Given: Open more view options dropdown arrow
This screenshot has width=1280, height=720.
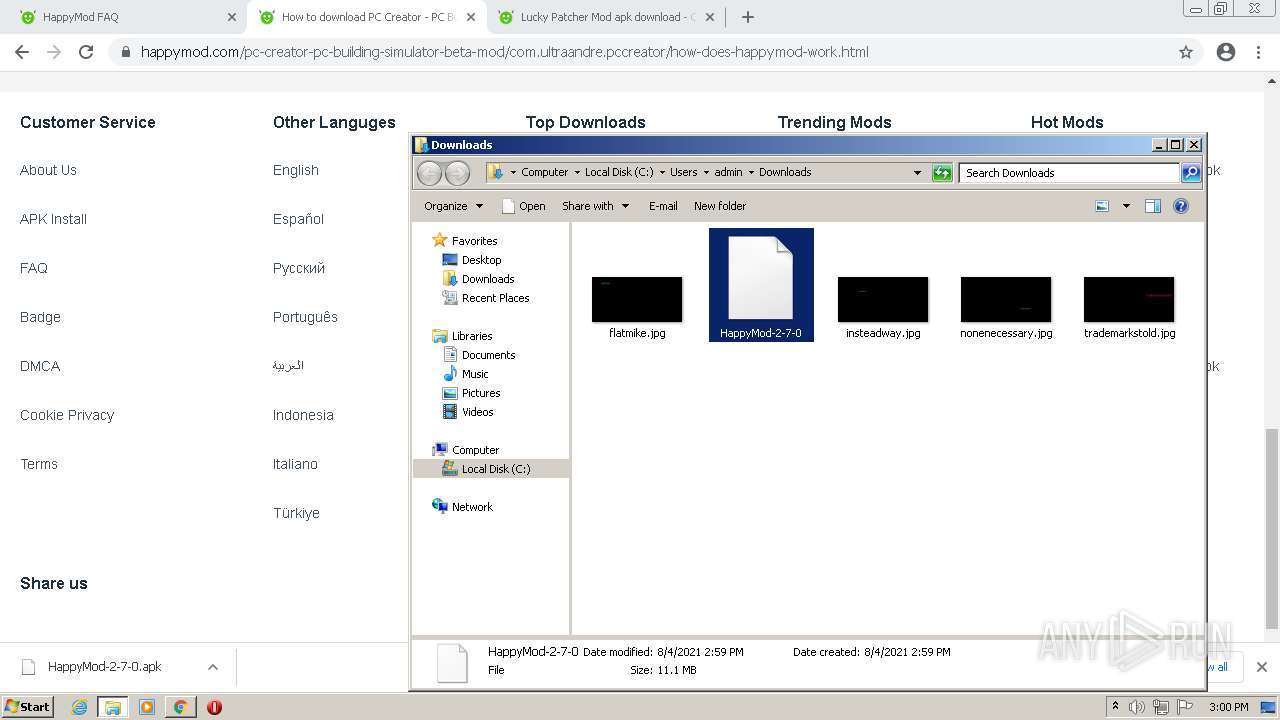Looking at the screenshot, I should pos(1126,206).
